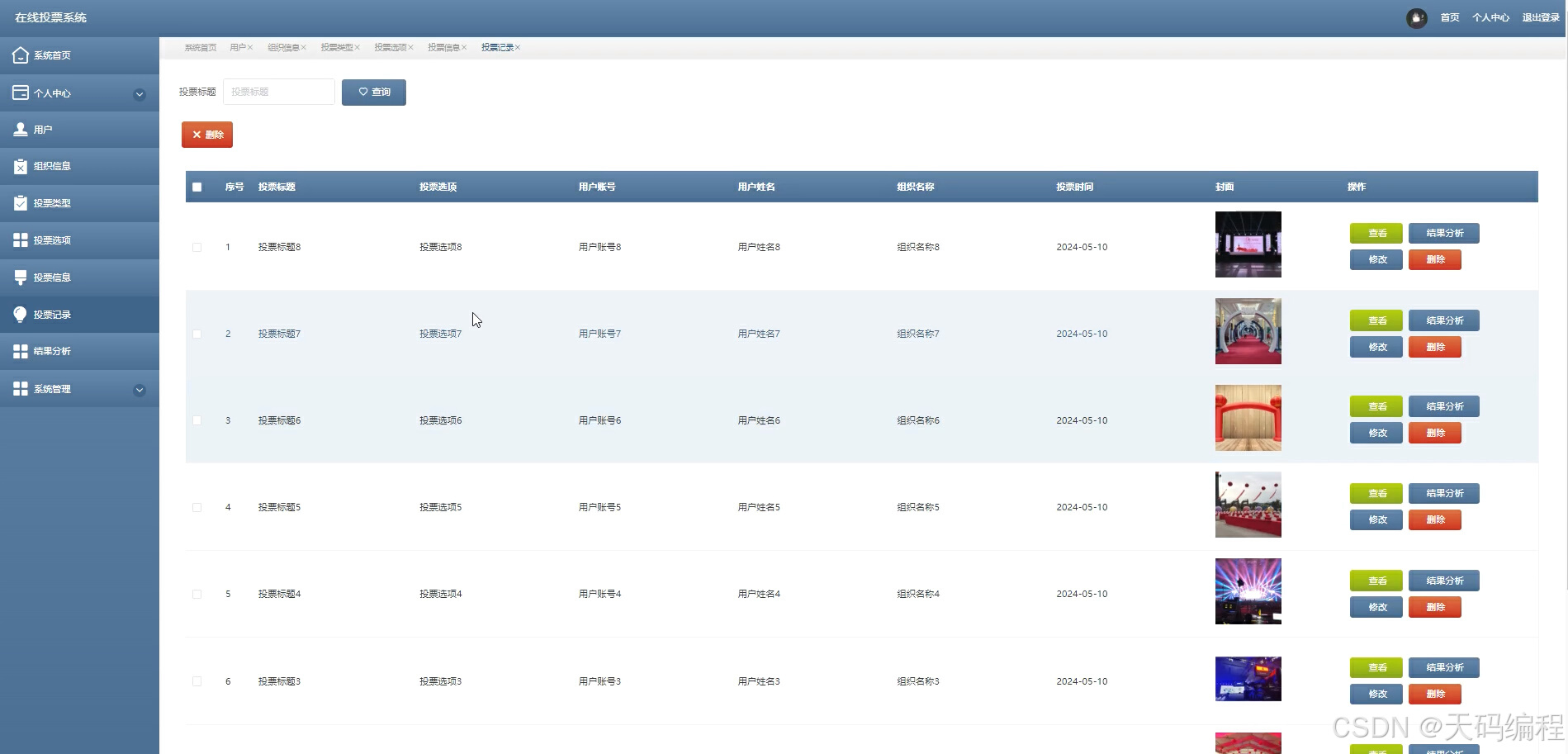This screenshot has width=1568, height=754.
Task: Open cover thumbnail of 投票标题8
Action: coord(1248,244)
